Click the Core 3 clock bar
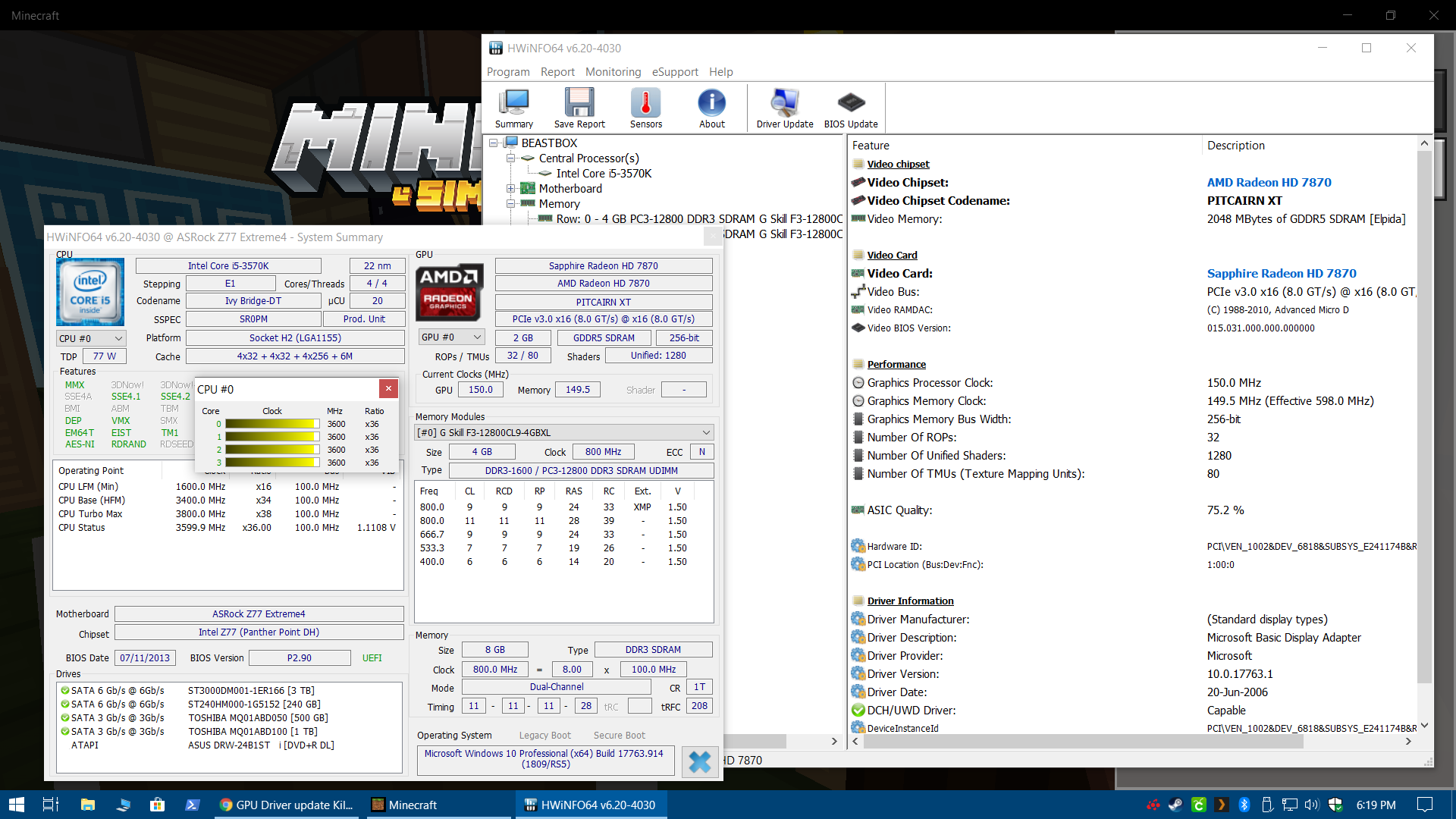 (x=272, y=463)
